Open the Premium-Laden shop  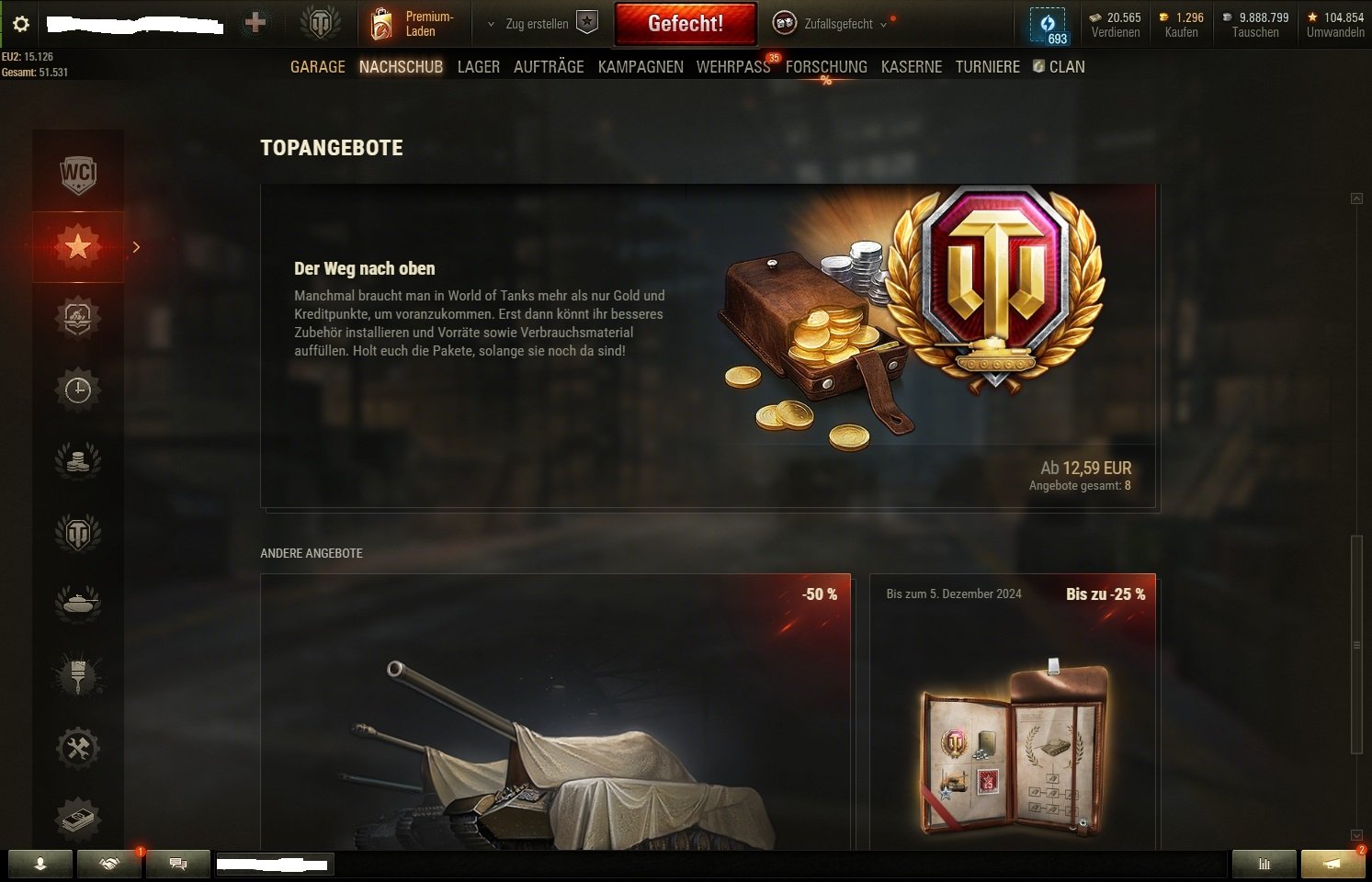[414, 24]
